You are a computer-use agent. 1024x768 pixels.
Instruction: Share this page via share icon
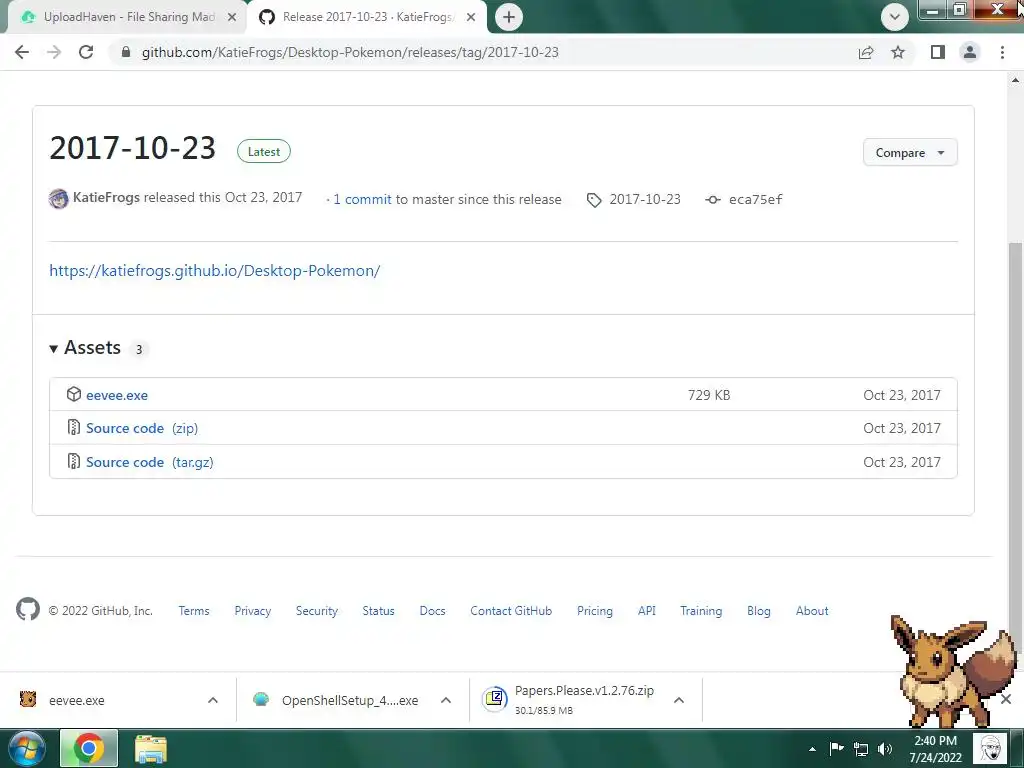(x=866, y=52)
